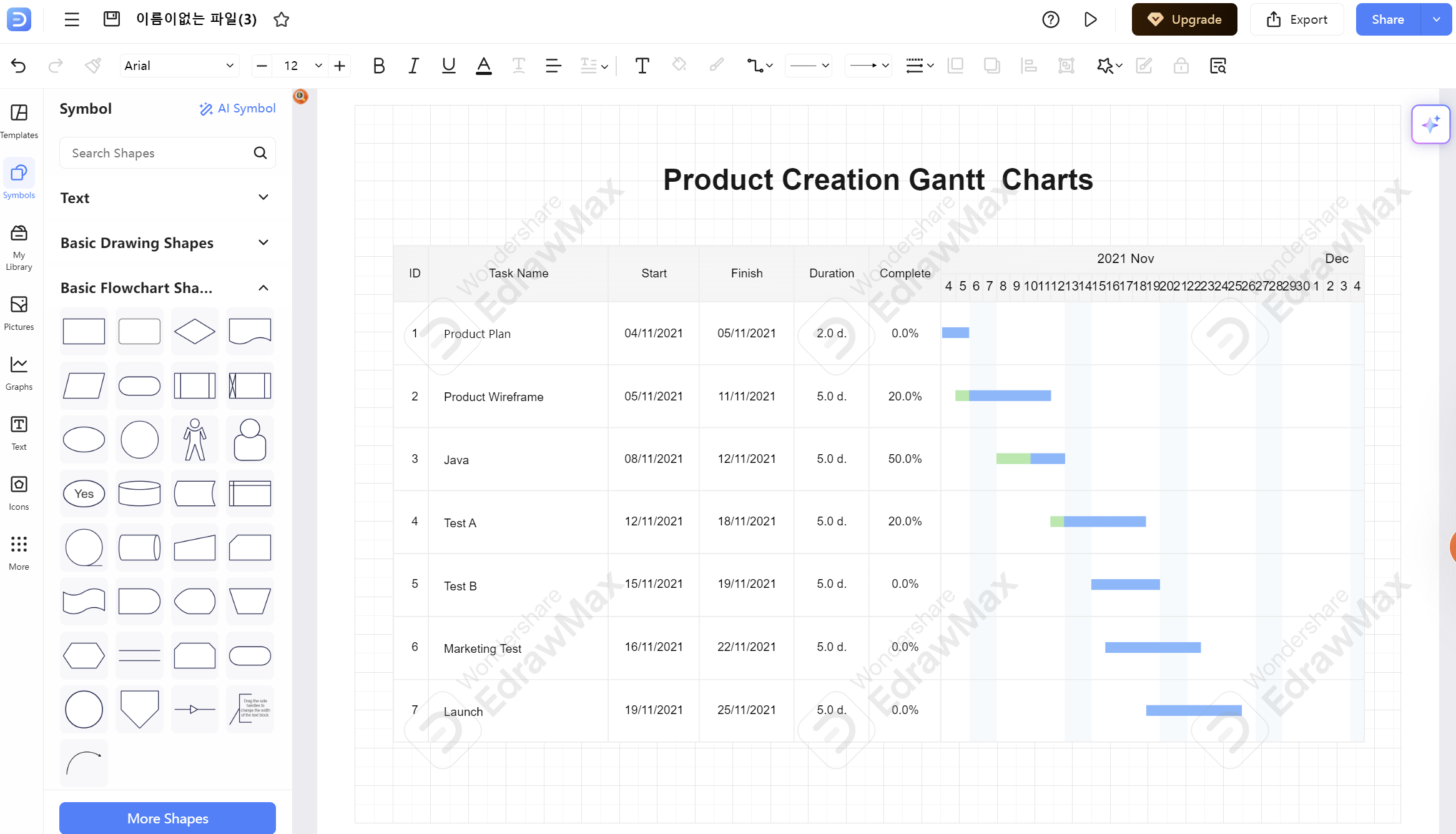Open the Templates sidebar tab

point(19,121)
